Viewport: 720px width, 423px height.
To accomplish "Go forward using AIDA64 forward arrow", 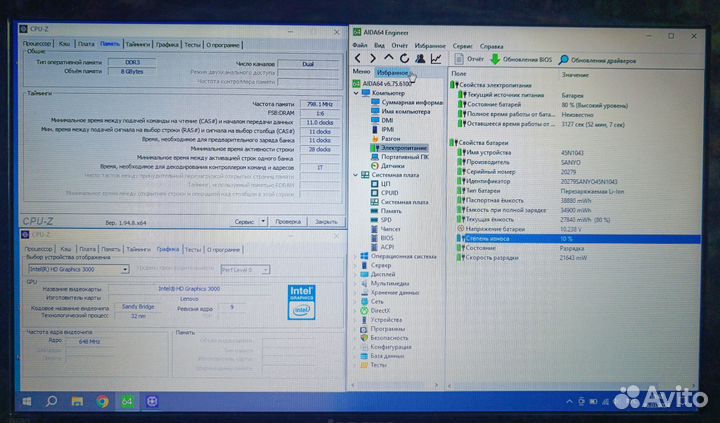I will [373, 59].
